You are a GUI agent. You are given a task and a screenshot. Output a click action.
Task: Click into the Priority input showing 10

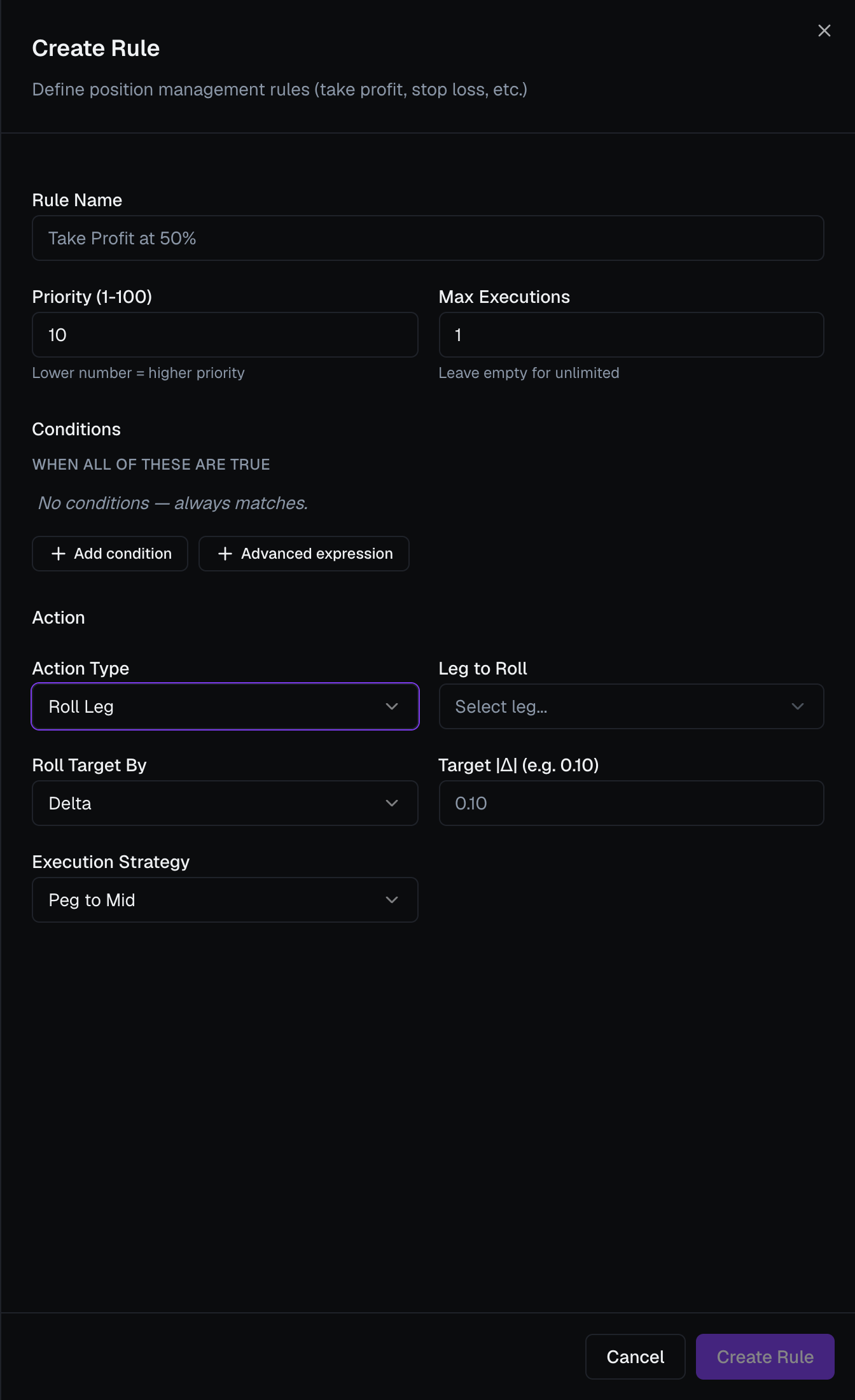225,335
